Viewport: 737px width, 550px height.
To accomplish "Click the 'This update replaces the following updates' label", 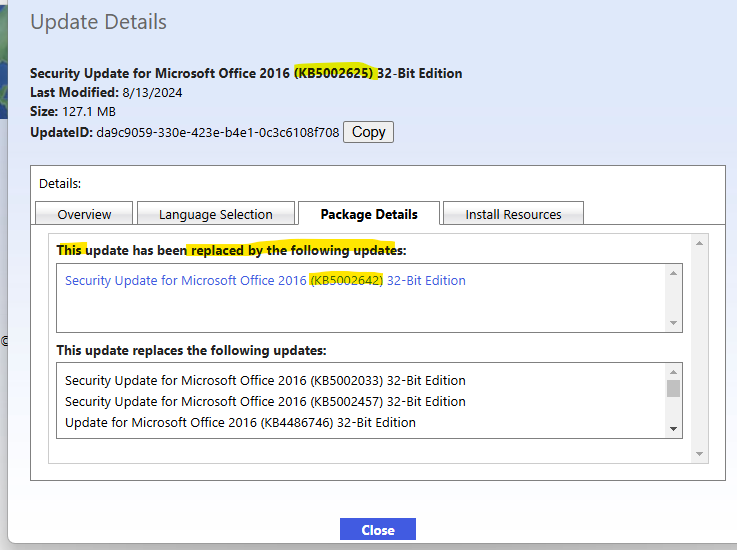I will point(191,351).
